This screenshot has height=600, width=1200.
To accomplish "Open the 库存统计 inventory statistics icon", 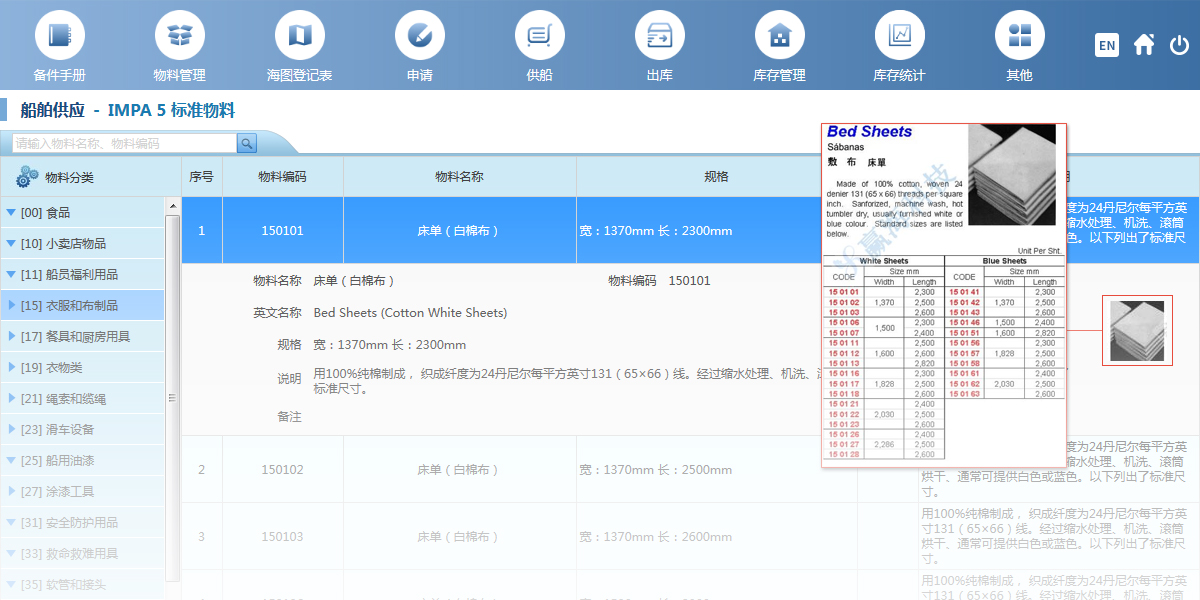I will point(899,35).
